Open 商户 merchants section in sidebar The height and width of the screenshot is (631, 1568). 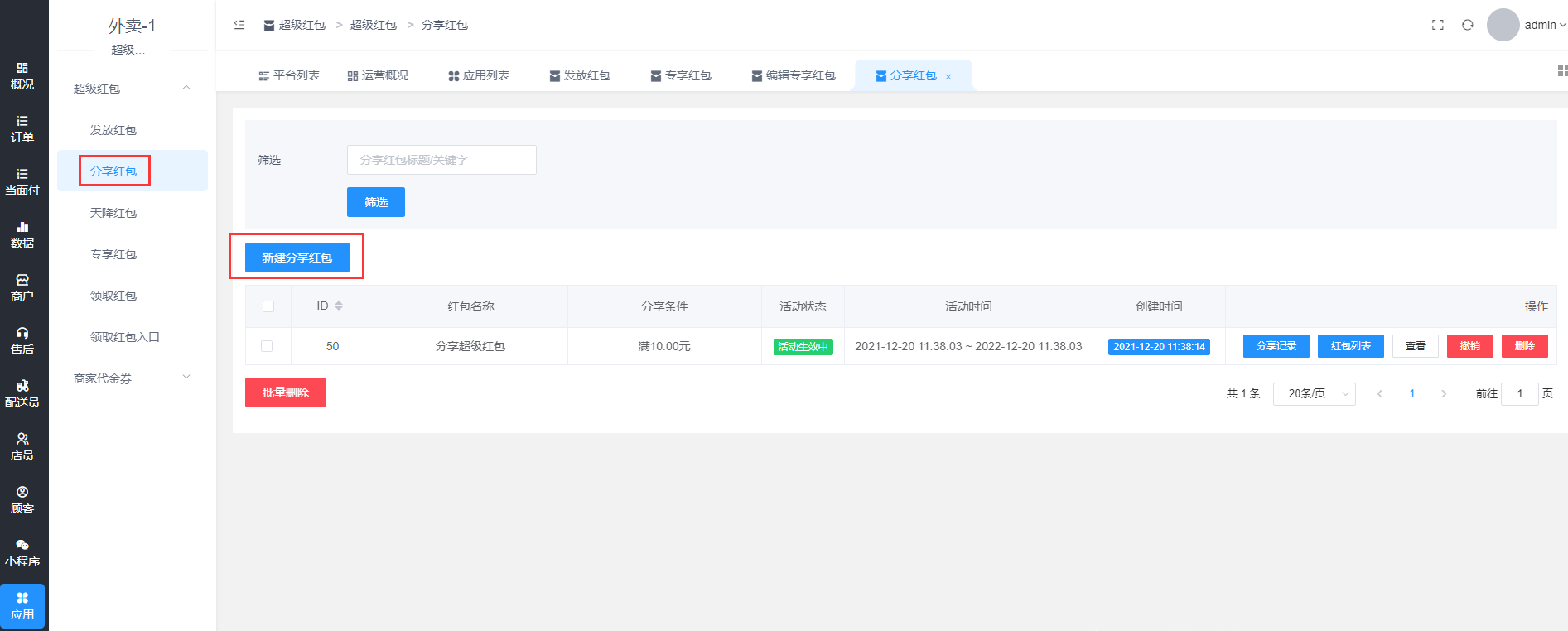point(22,288)
